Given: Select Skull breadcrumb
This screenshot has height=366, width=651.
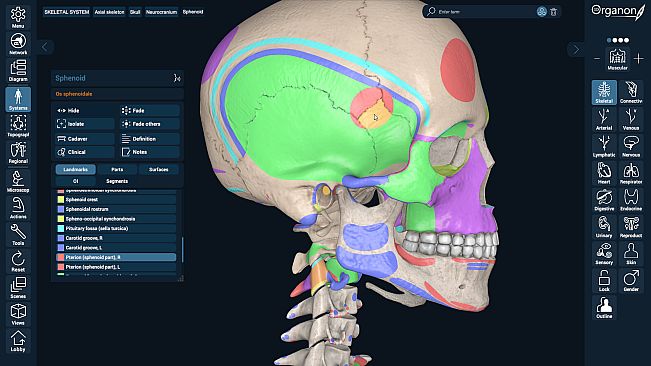Looking at the screenshot, I should point(135,12).
